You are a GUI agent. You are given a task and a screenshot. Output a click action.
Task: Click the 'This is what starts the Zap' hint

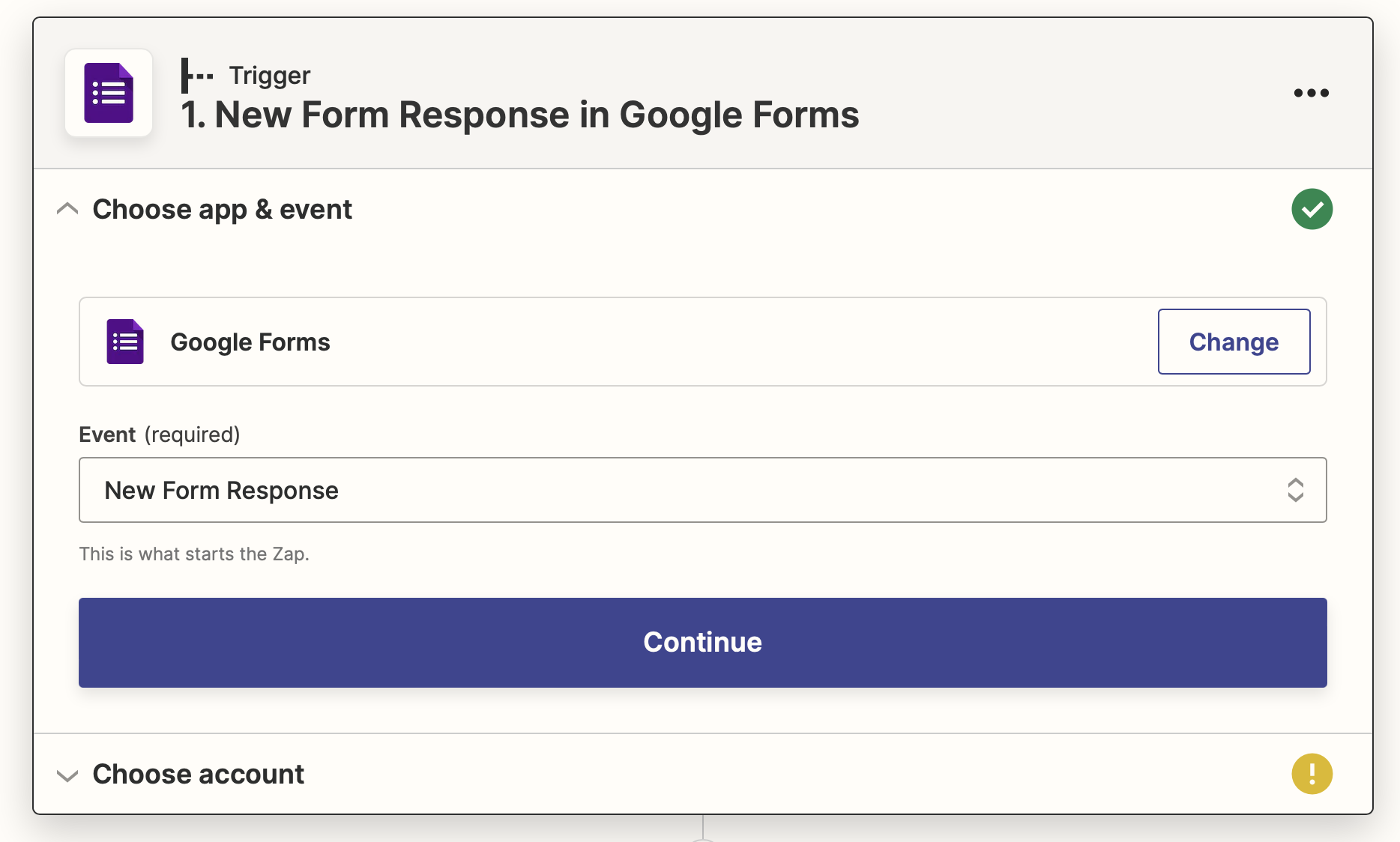click(x=194, y=554)
